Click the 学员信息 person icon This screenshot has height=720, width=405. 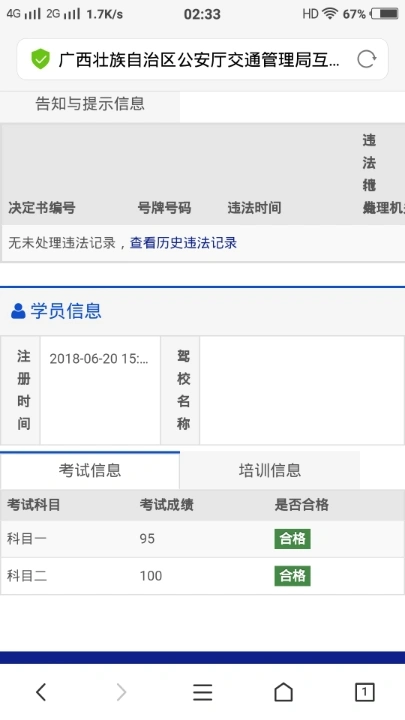point(18,311)
